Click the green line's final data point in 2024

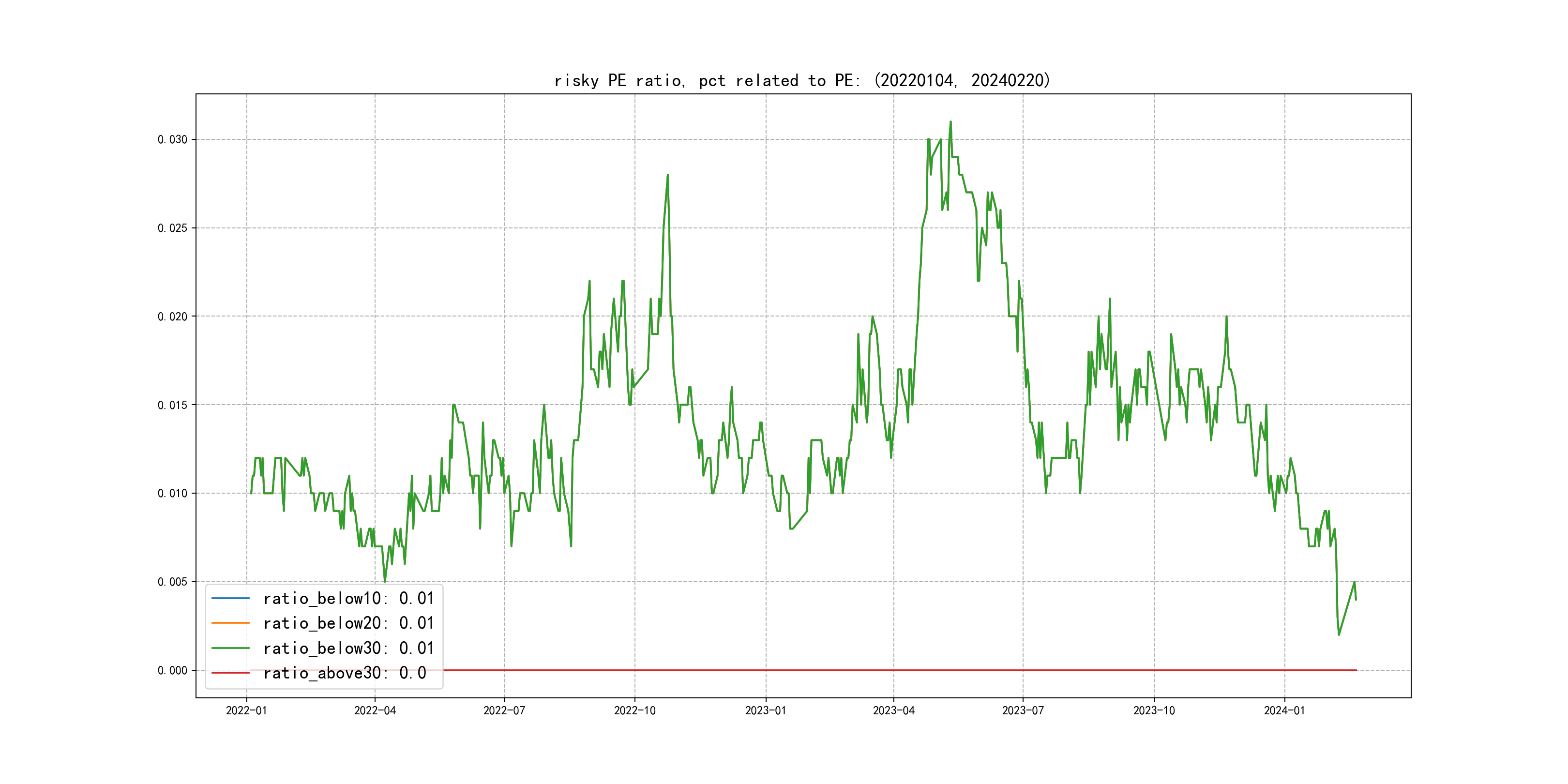click(1356, 600)
